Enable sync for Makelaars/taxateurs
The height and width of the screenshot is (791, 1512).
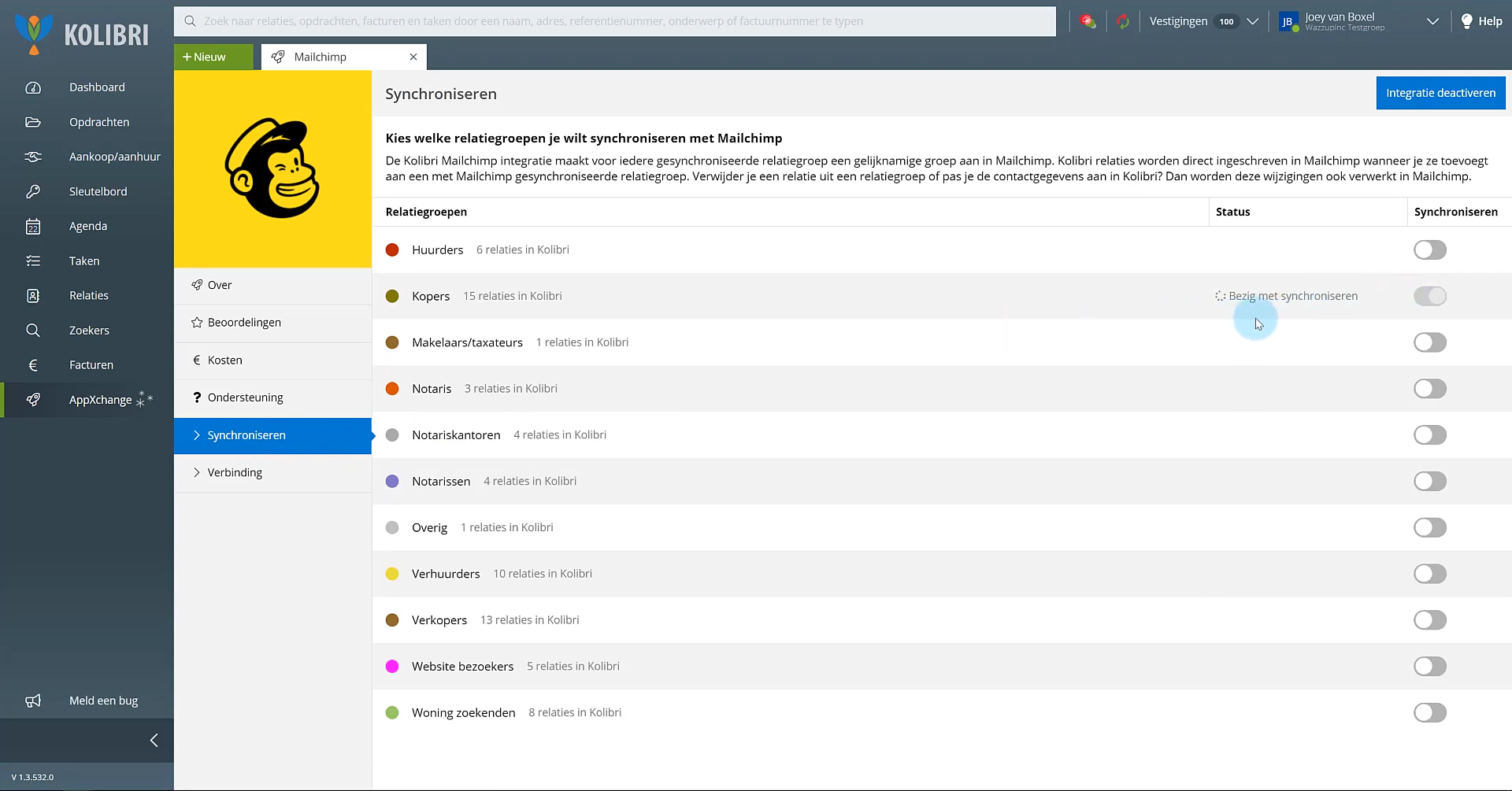(1430, 342)
